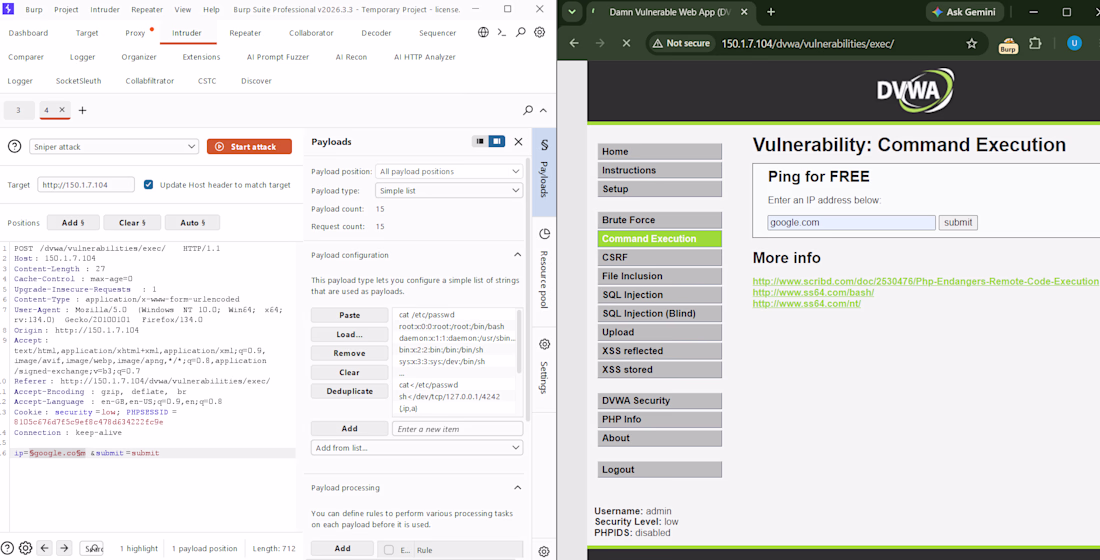Open SQL Injection in DVWA sidebar
Screen dimensions: 1100x560
click(659, 295)
